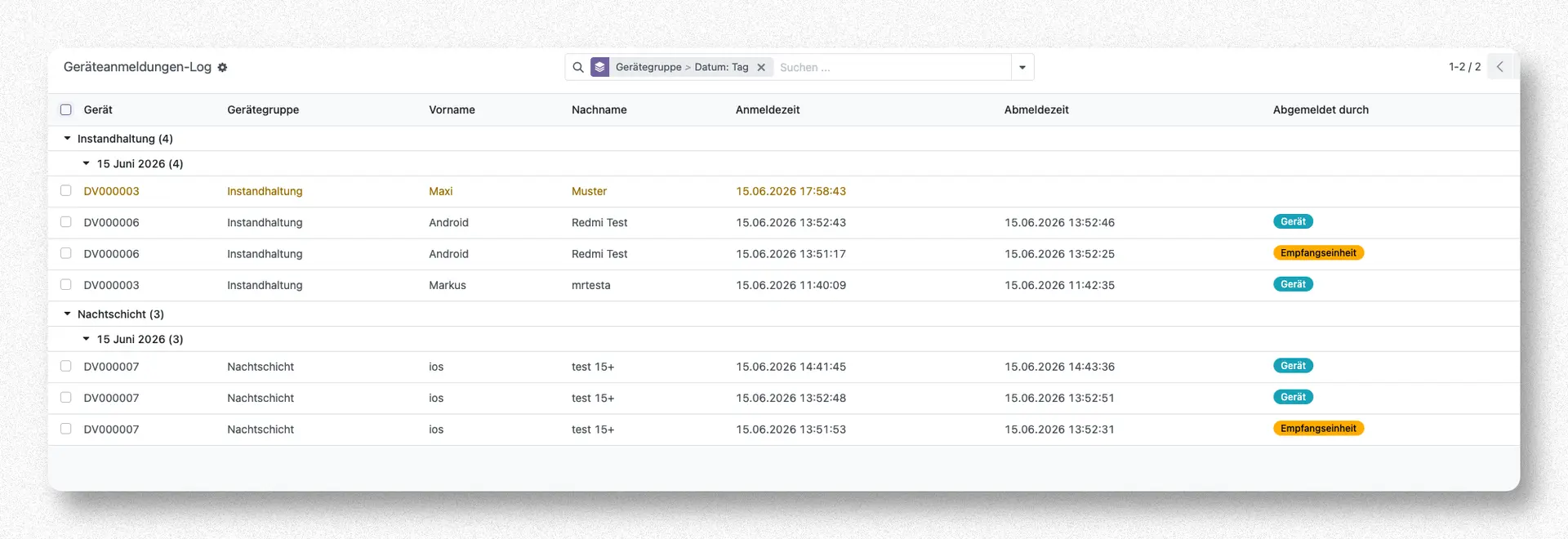
Task: Click logout time 15.06.2026 13:52:31
Action: click(1059, 430)
